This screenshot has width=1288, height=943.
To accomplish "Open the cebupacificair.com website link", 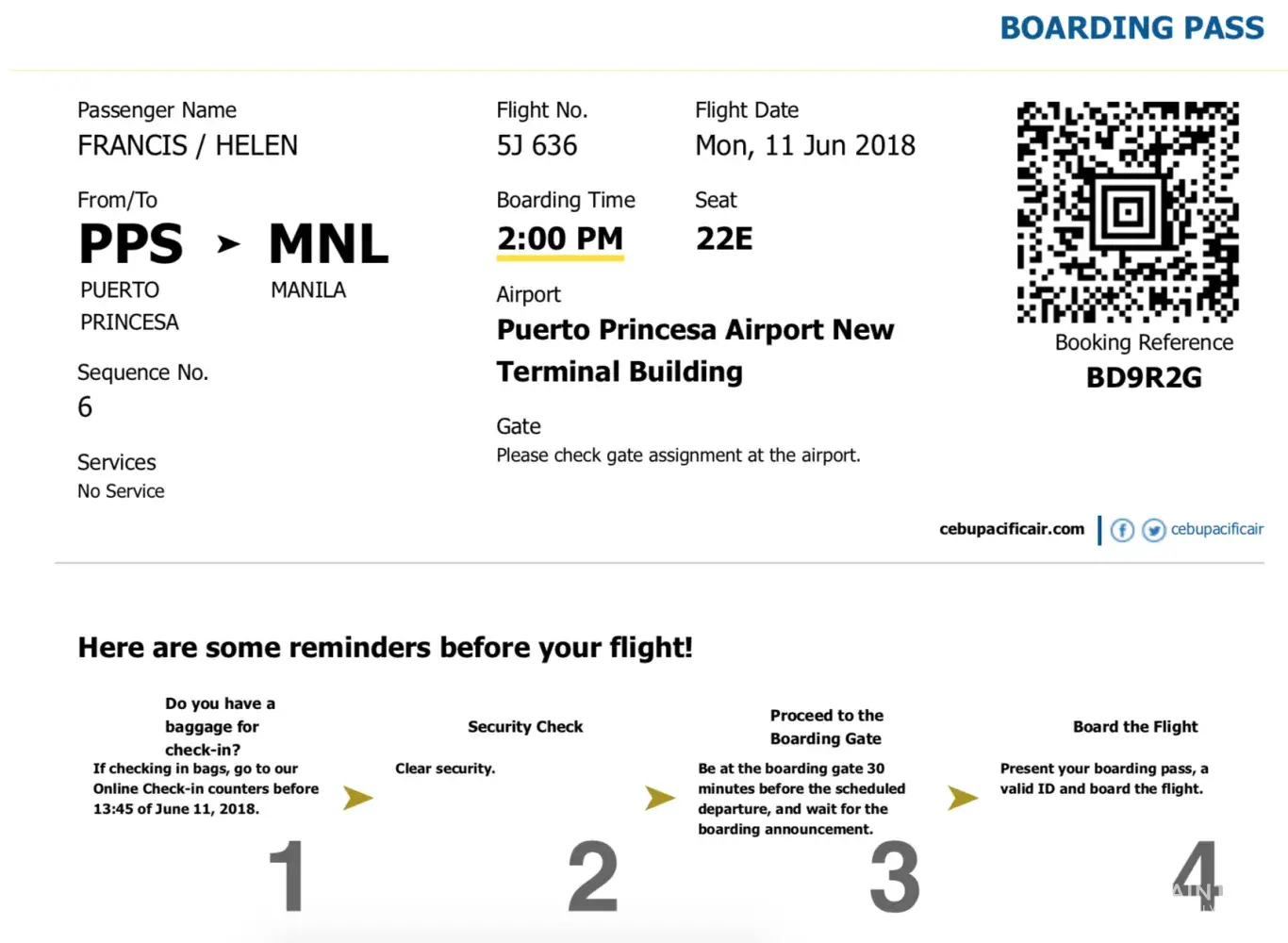I will coord(1012,529).
